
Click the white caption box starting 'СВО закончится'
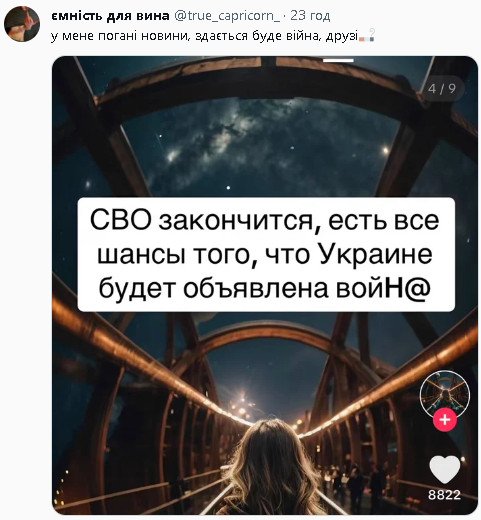266,254
